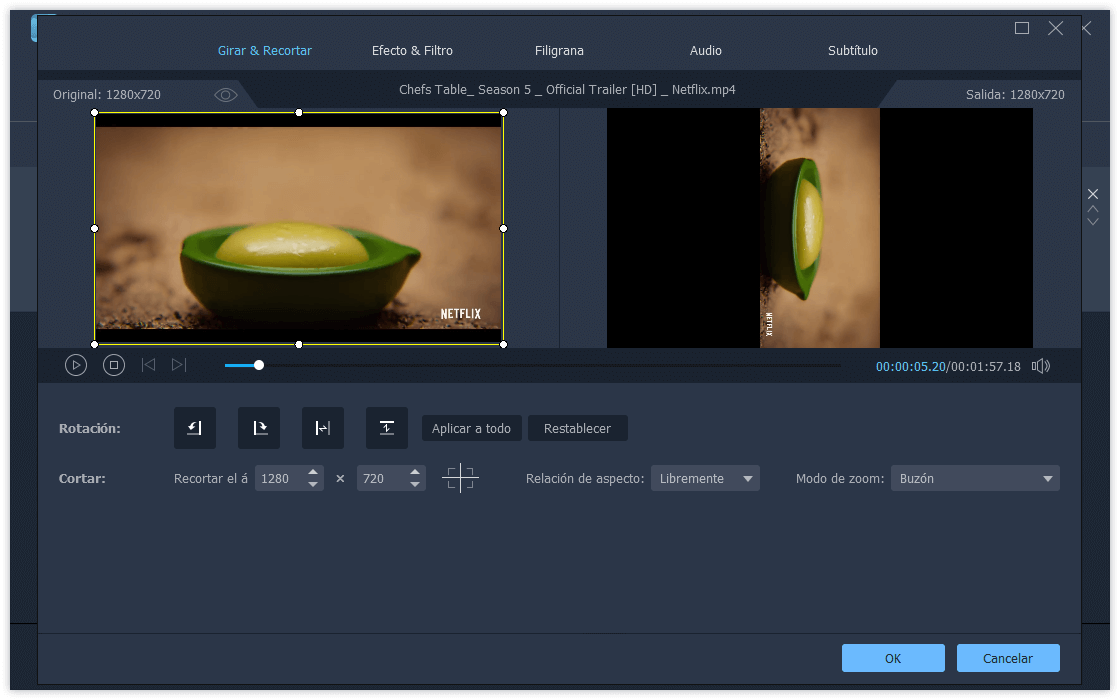
Task: Play the video preview
Action: pyautogui.click(x=76, y=366)
